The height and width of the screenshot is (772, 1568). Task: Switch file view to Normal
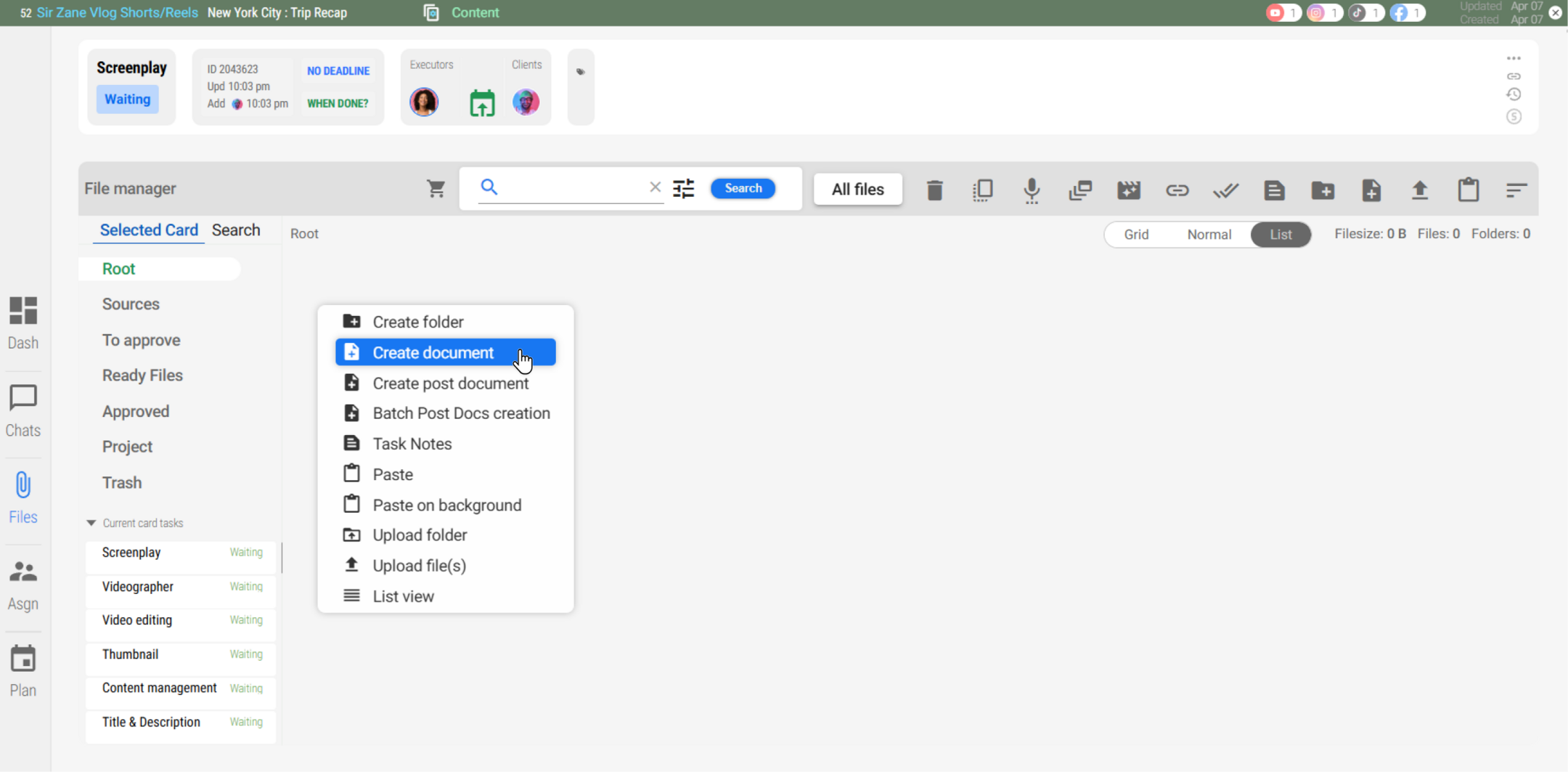[1209, 235]
